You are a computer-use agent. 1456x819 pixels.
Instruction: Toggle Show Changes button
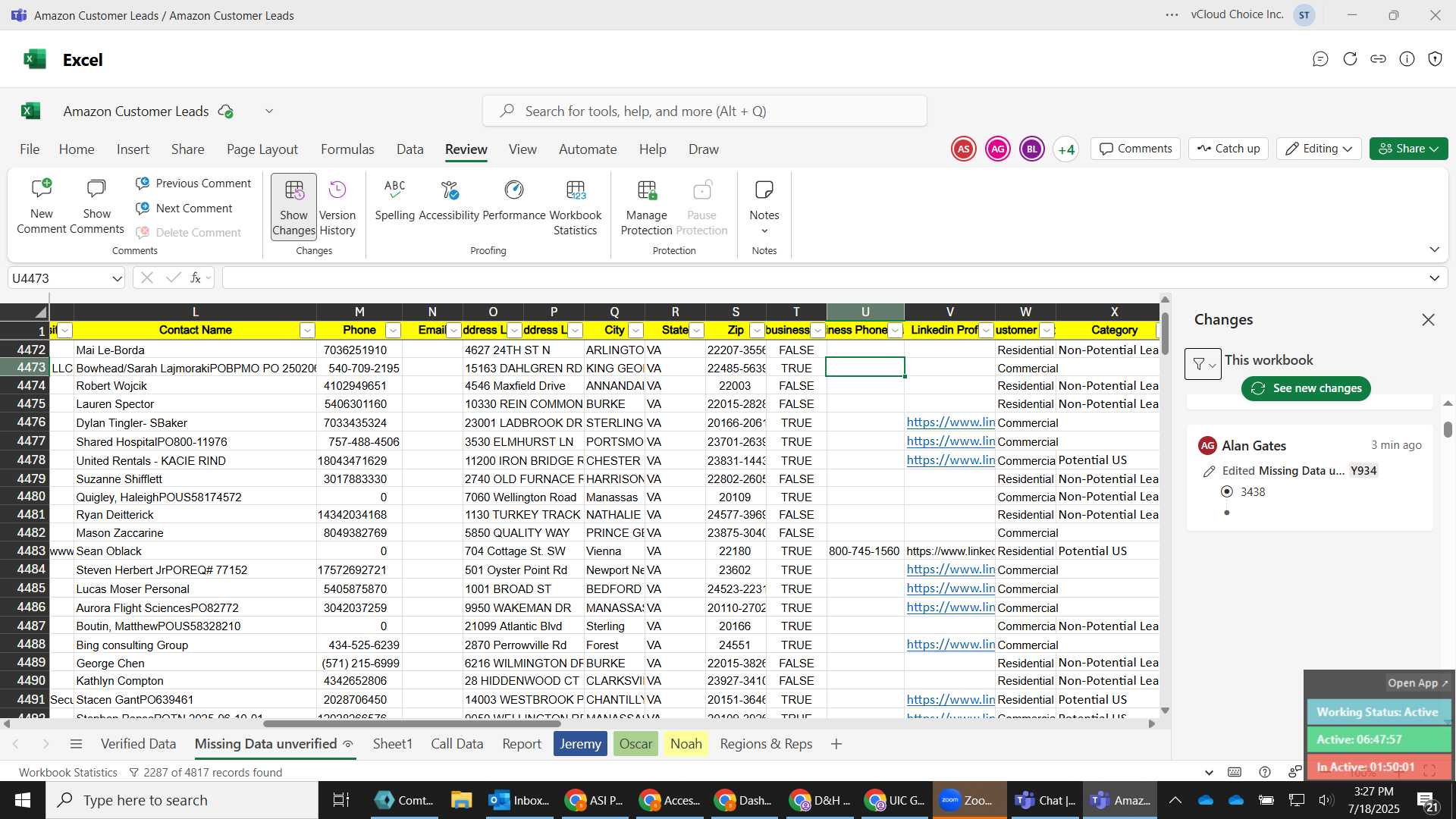click(x=293, y=206)
